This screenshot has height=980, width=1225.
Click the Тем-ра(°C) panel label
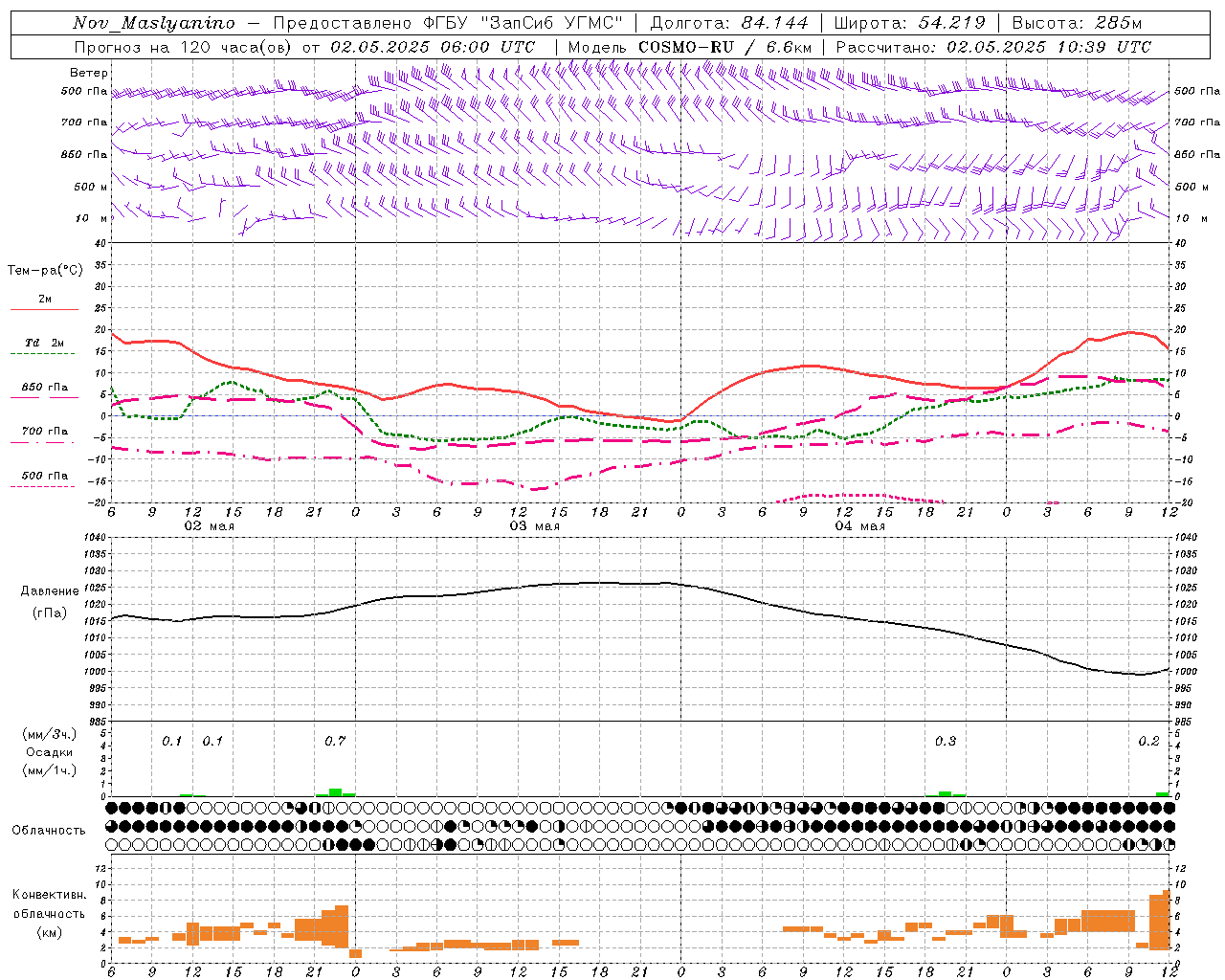45,271
